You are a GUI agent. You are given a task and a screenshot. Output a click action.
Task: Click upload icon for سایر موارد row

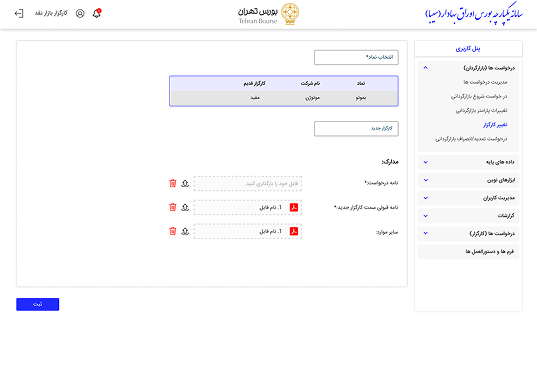(x=185, y=231)
